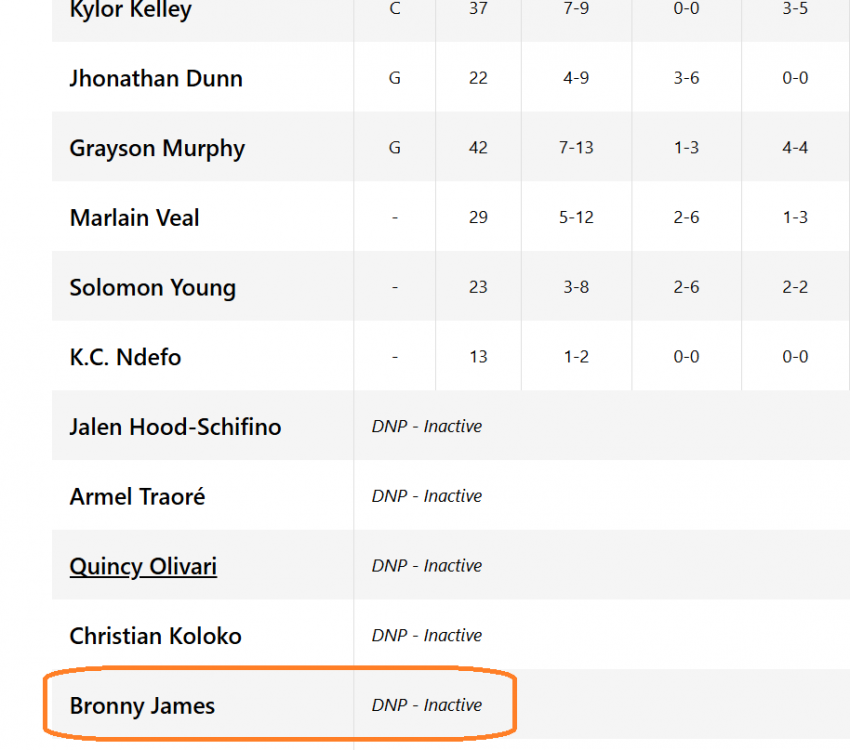Click K.C. Ndefo's 13 minutes cell

(x=478, y=357)
